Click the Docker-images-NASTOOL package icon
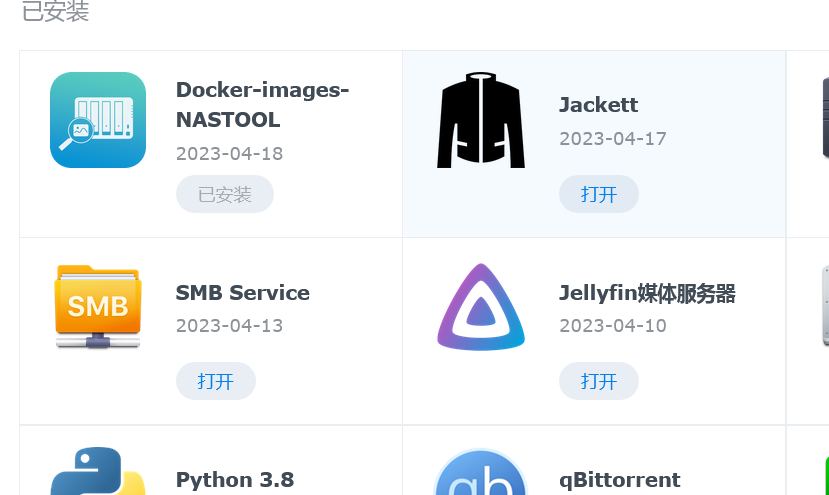829x495 pixels. [98, 120]
